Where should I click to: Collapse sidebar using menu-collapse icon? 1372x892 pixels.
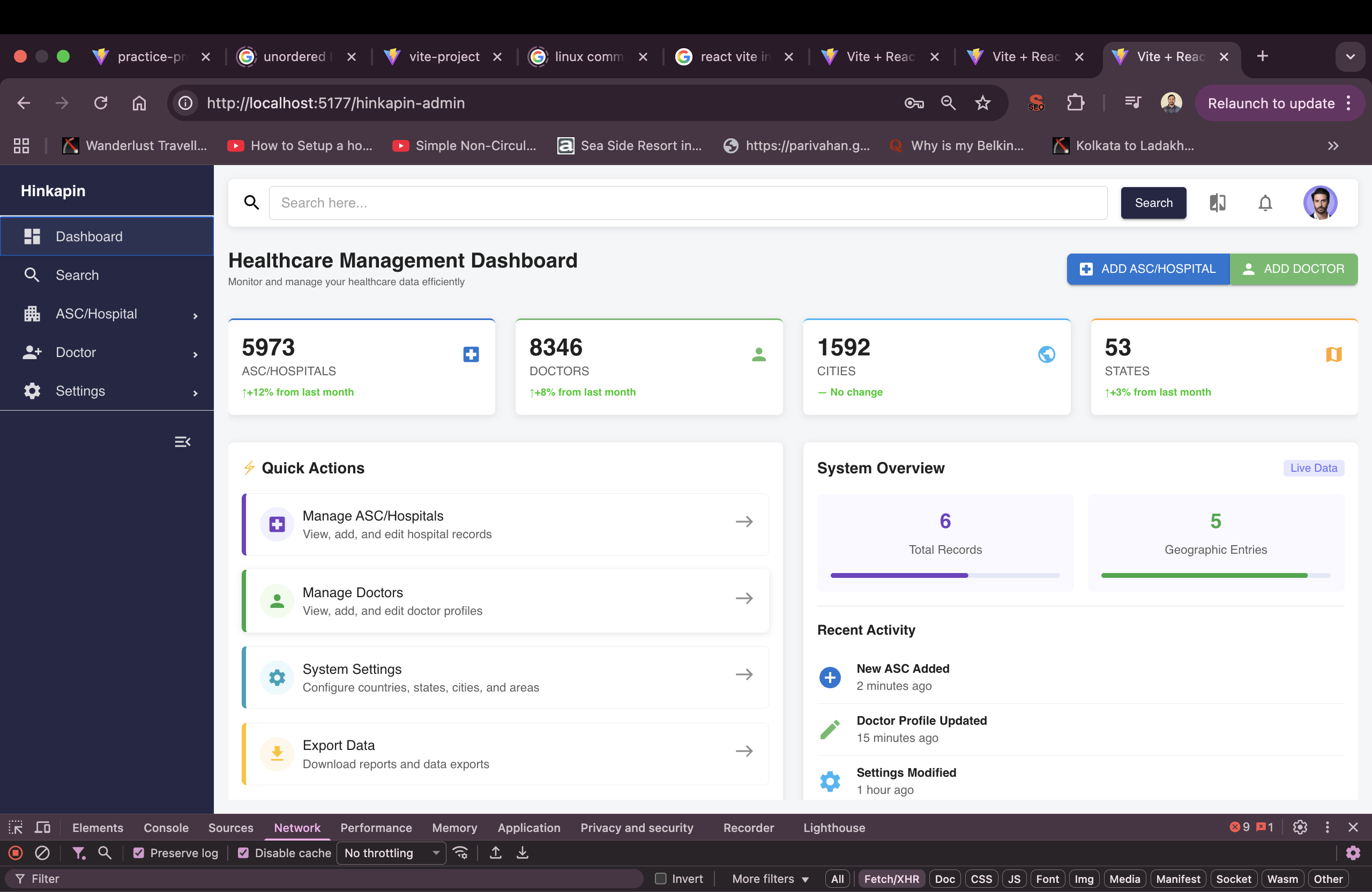[182, 442]
